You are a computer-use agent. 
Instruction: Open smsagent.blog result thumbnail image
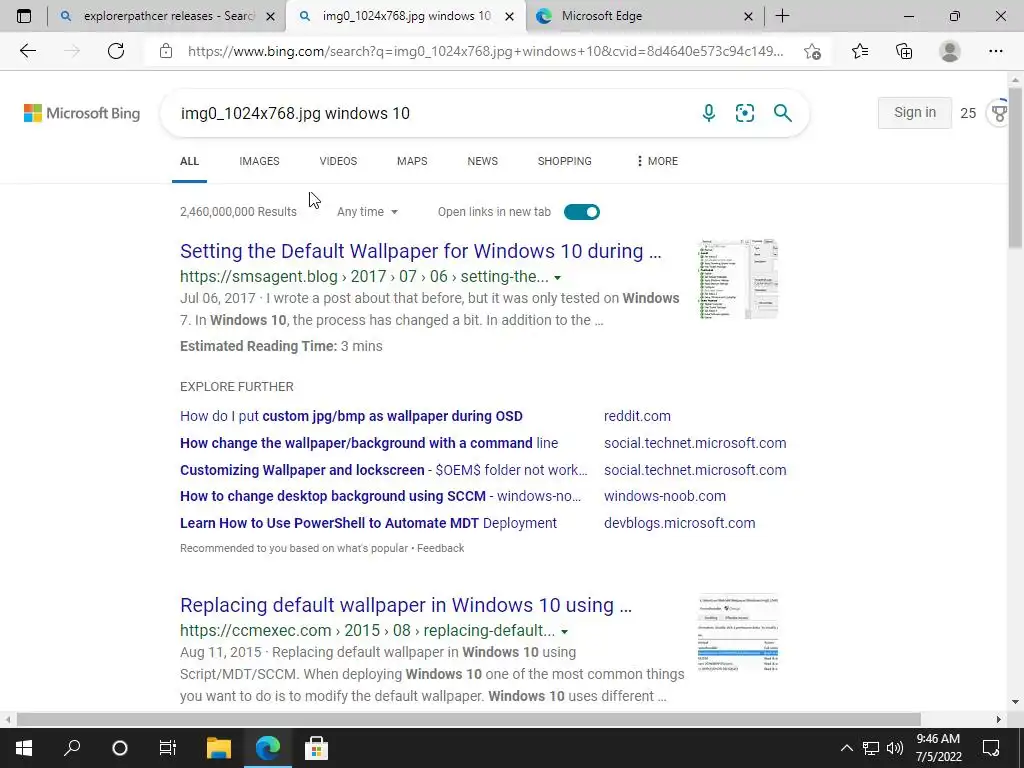tap(738, 279)
